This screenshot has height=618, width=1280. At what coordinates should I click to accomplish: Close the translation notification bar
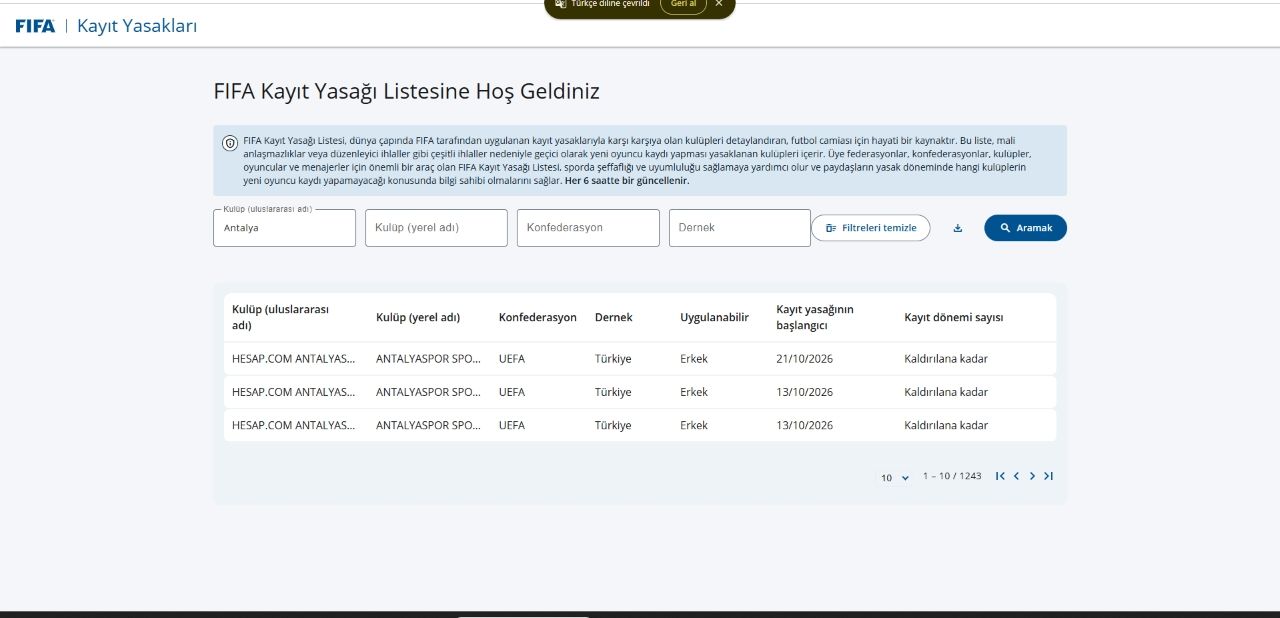click(718, 4)
